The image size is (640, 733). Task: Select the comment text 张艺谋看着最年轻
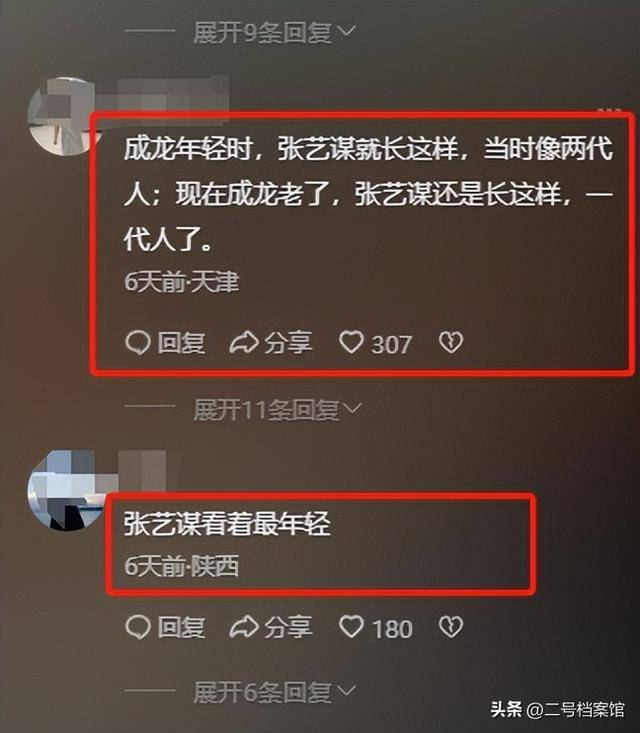point(227,524)
